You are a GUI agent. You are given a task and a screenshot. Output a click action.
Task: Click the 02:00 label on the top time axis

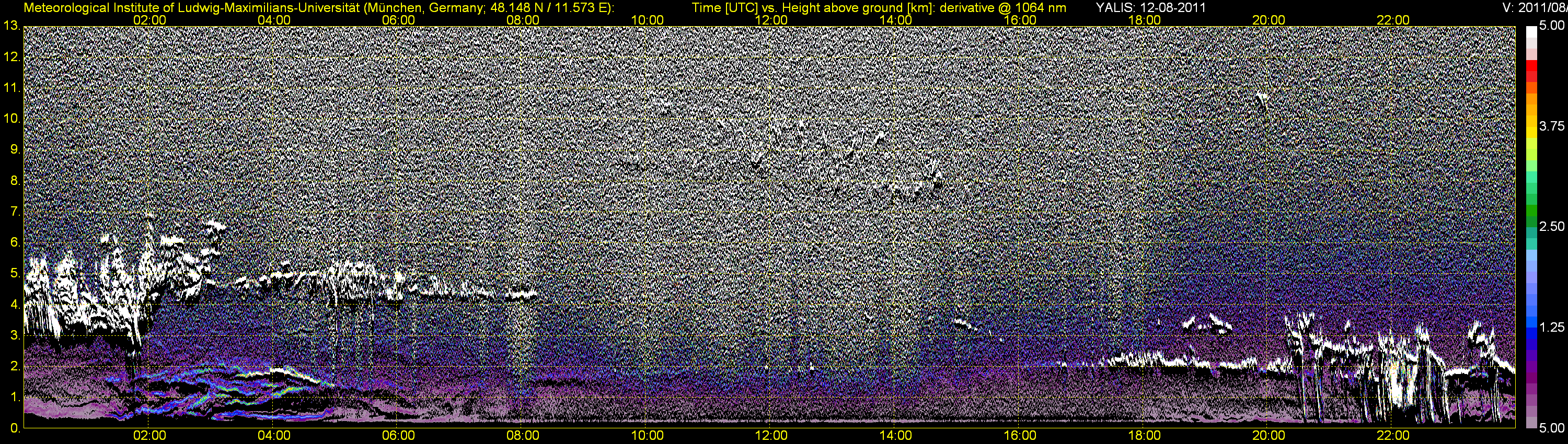click(x=149, y=20)
